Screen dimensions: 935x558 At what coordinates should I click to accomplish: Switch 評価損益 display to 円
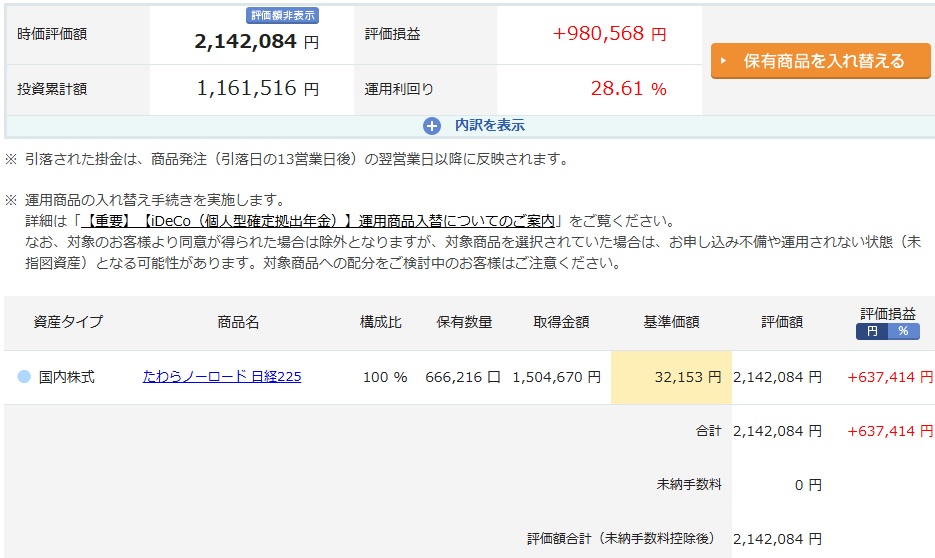pyautogui.click(x=871, y=331)
